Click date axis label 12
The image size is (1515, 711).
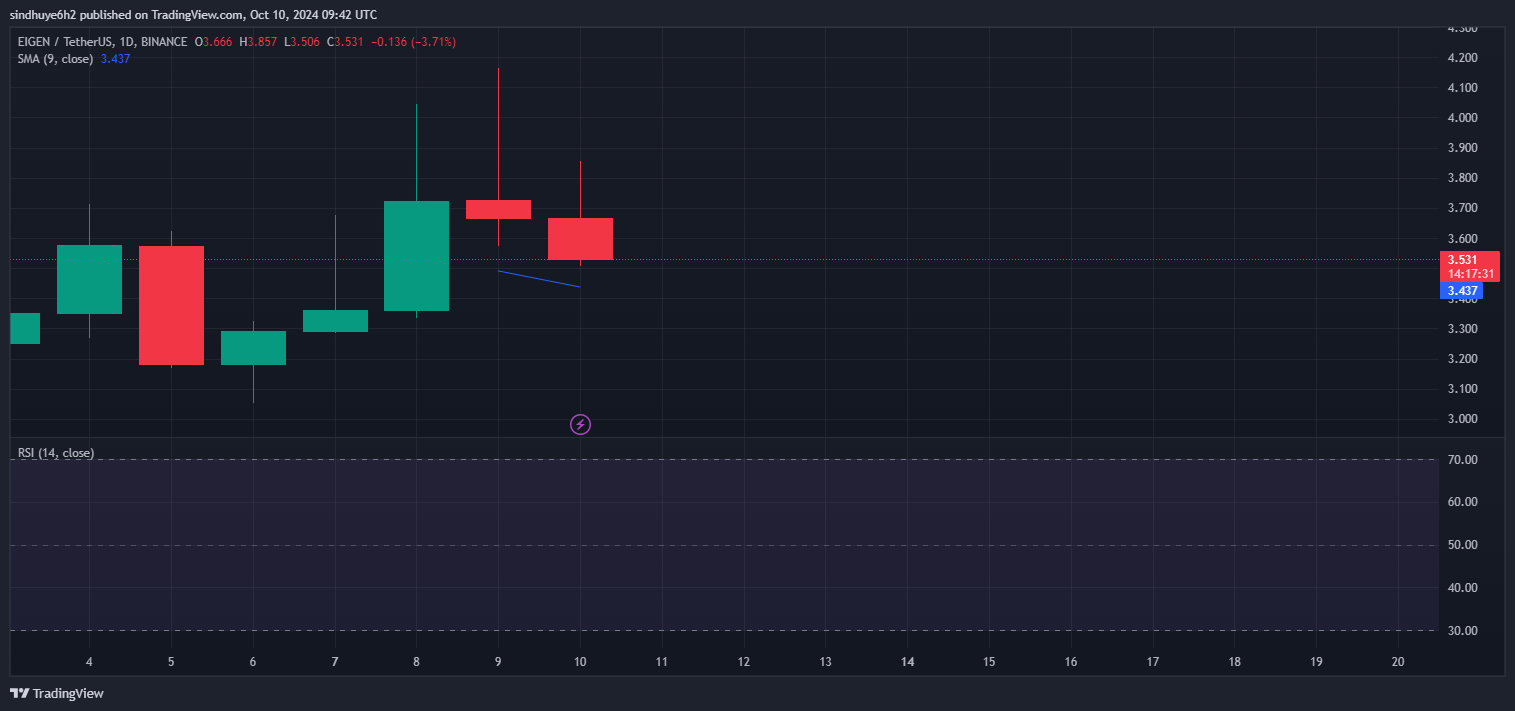744,662
